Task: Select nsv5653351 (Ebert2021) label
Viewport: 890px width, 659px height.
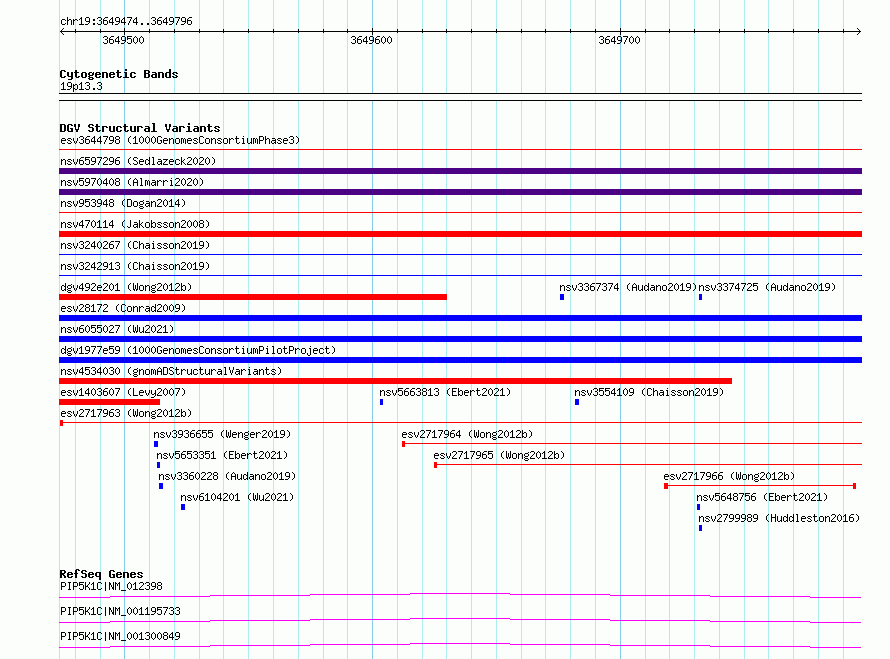Action: [222, 455]
